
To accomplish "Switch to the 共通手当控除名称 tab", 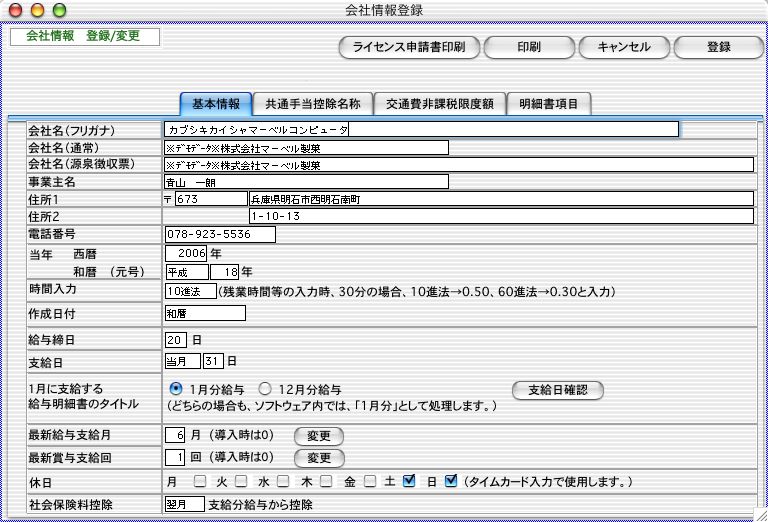I will (311, 103).
